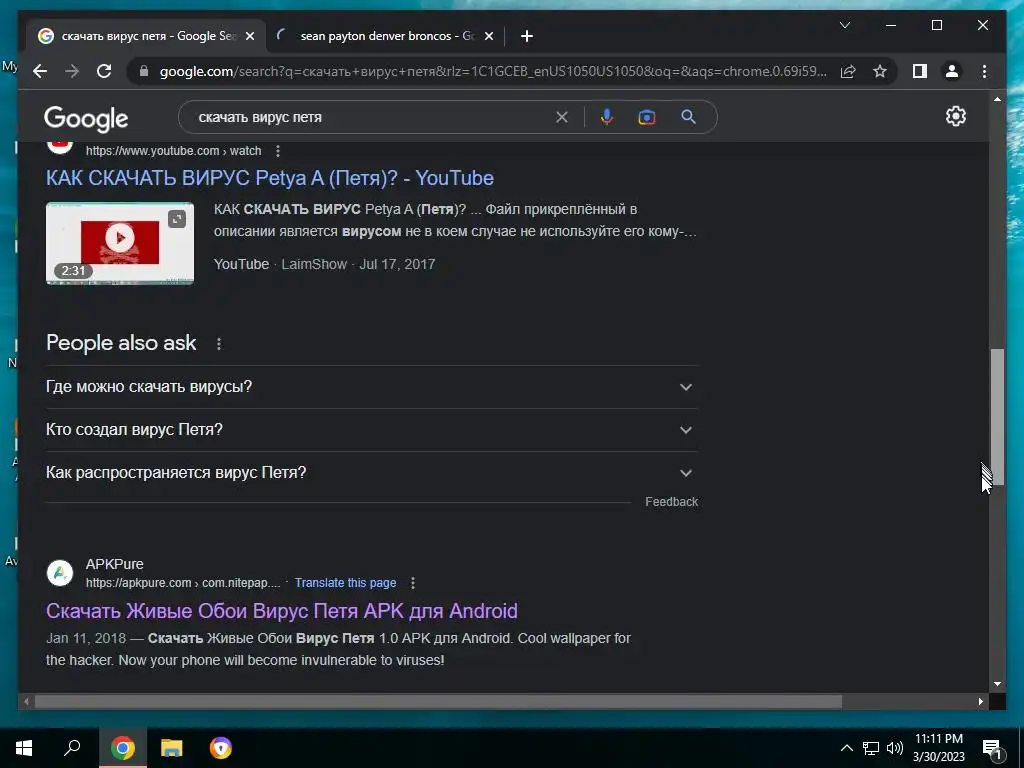Image resolution: width=1024 pixels, height=768 pixels.
Task: Open a new browser tab
Action: (x=527, y=36)
